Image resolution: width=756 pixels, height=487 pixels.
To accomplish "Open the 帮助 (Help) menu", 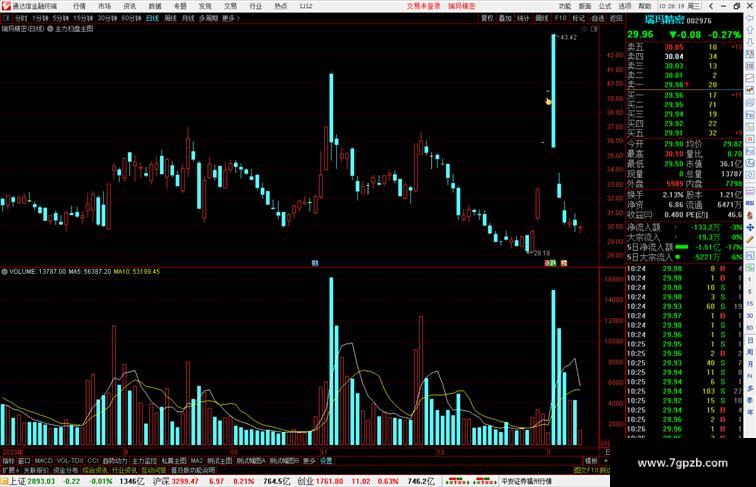I will point(645,6).
